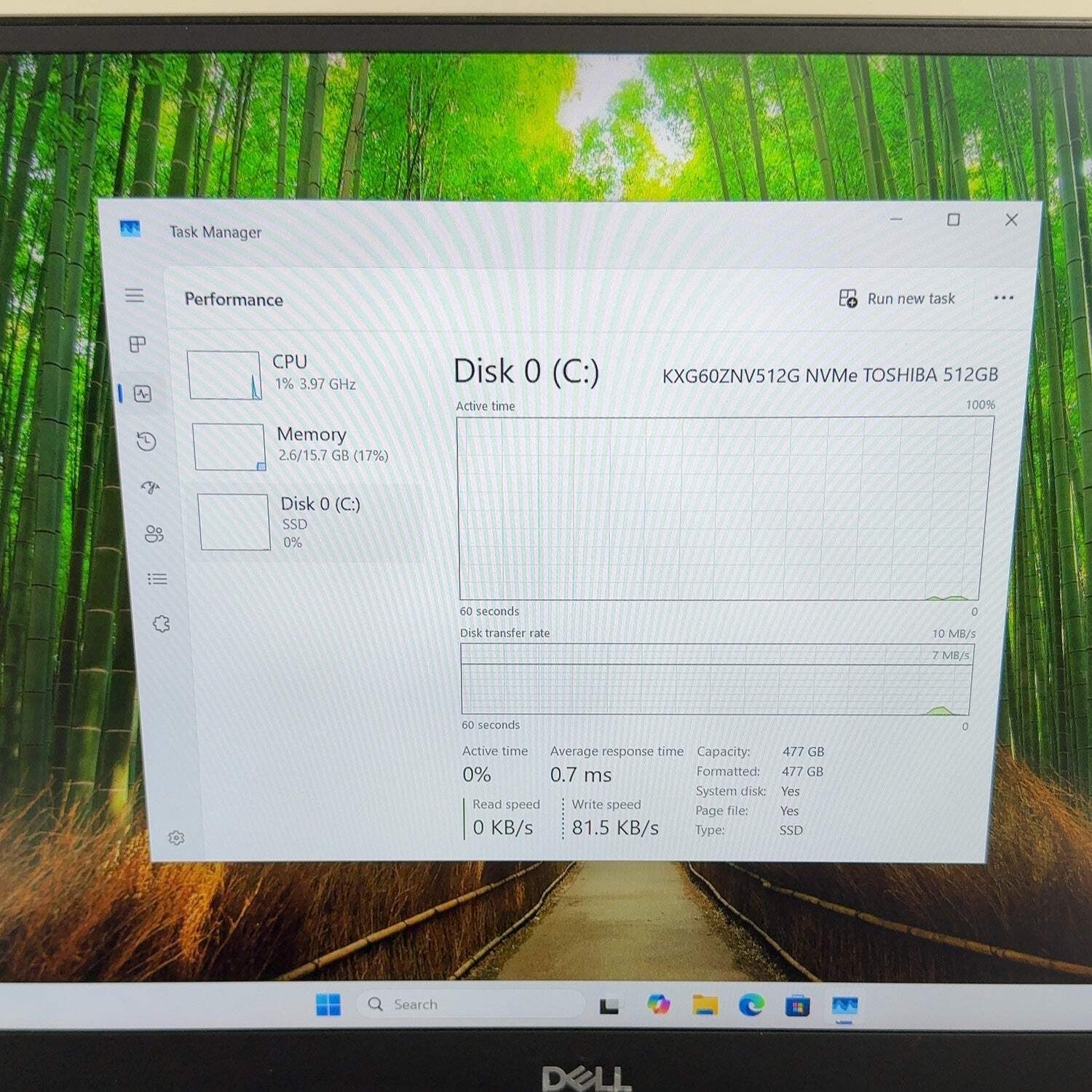Select the Performance page icon in sidebar
This screenshot has width=1092, height=1092.
pyautogui.click(x=143, y=394)
